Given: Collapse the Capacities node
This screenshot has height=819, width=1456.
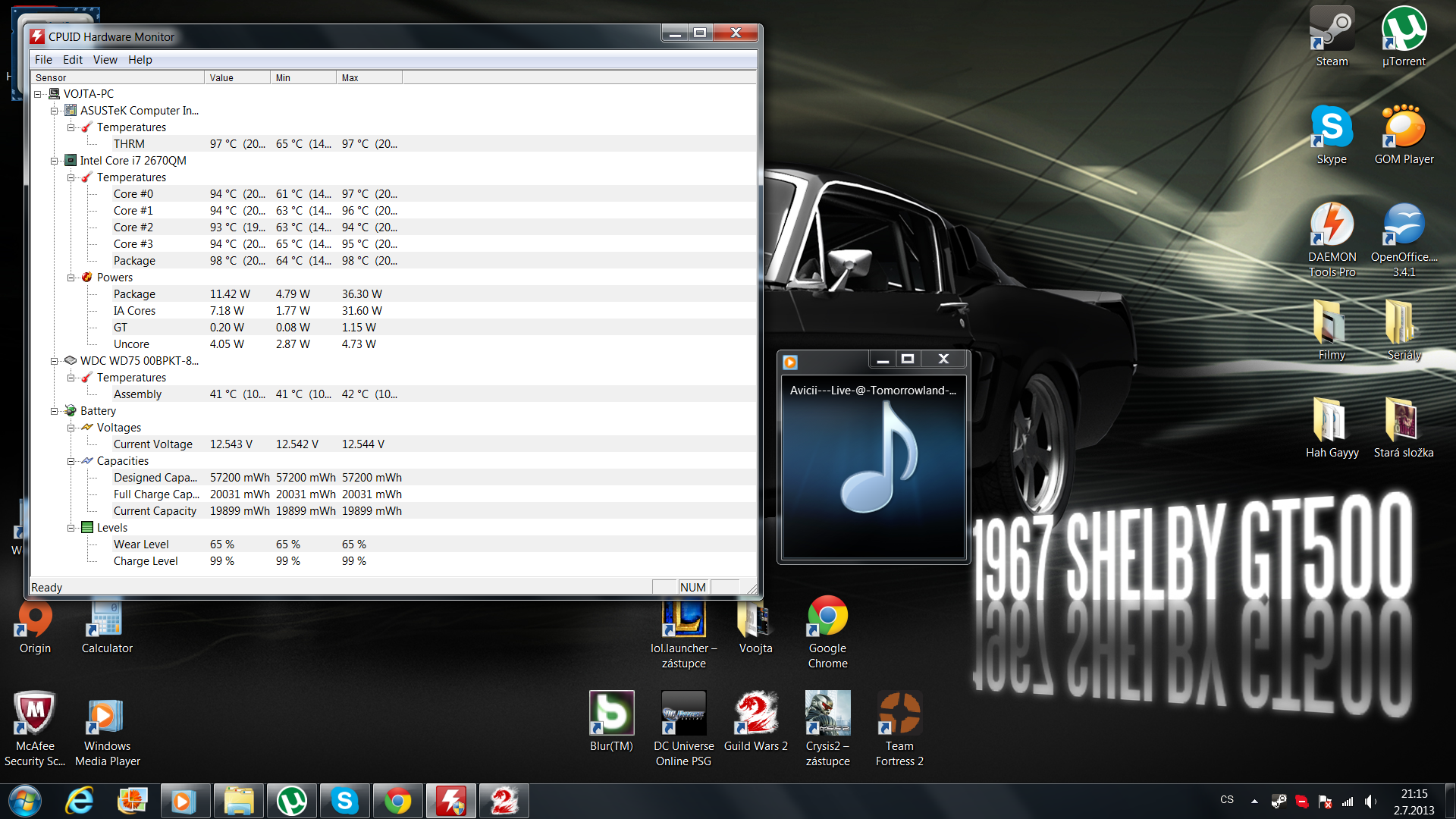Looking at the screenshot, I should 71,461.
